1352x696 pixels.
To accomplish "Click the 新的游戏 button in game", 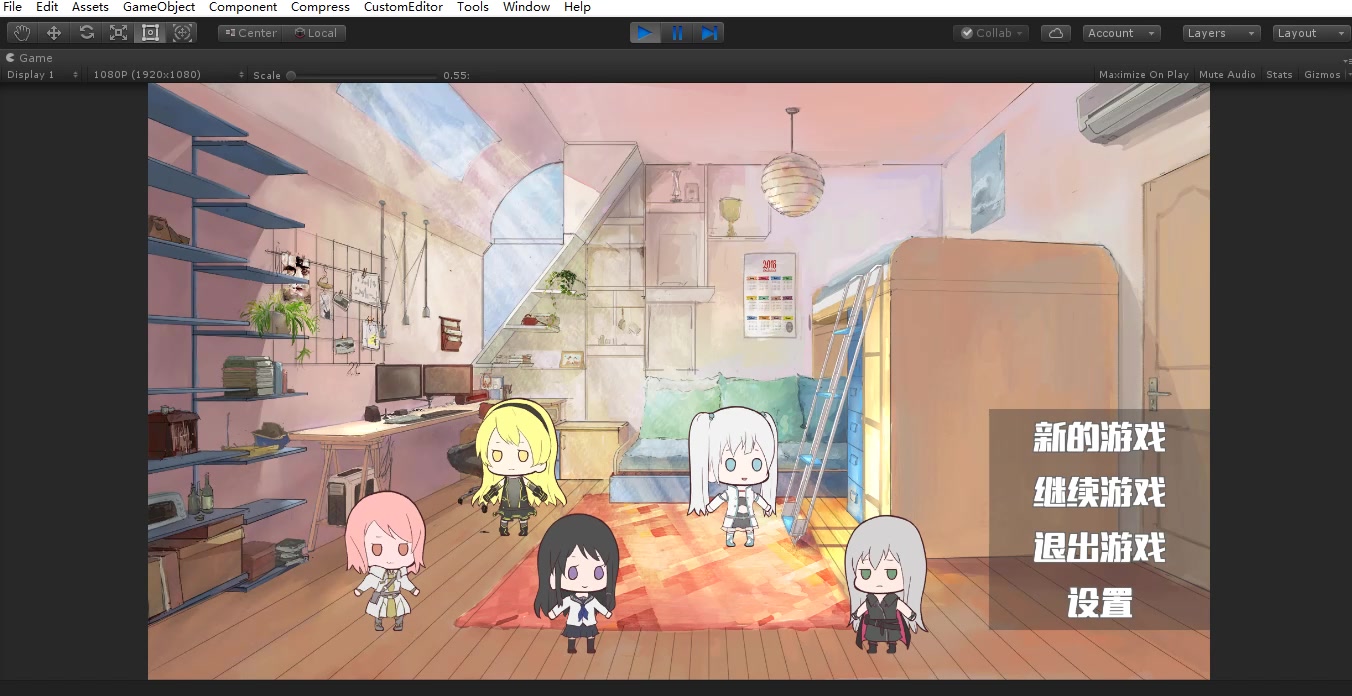I will tap(1099, 438).
